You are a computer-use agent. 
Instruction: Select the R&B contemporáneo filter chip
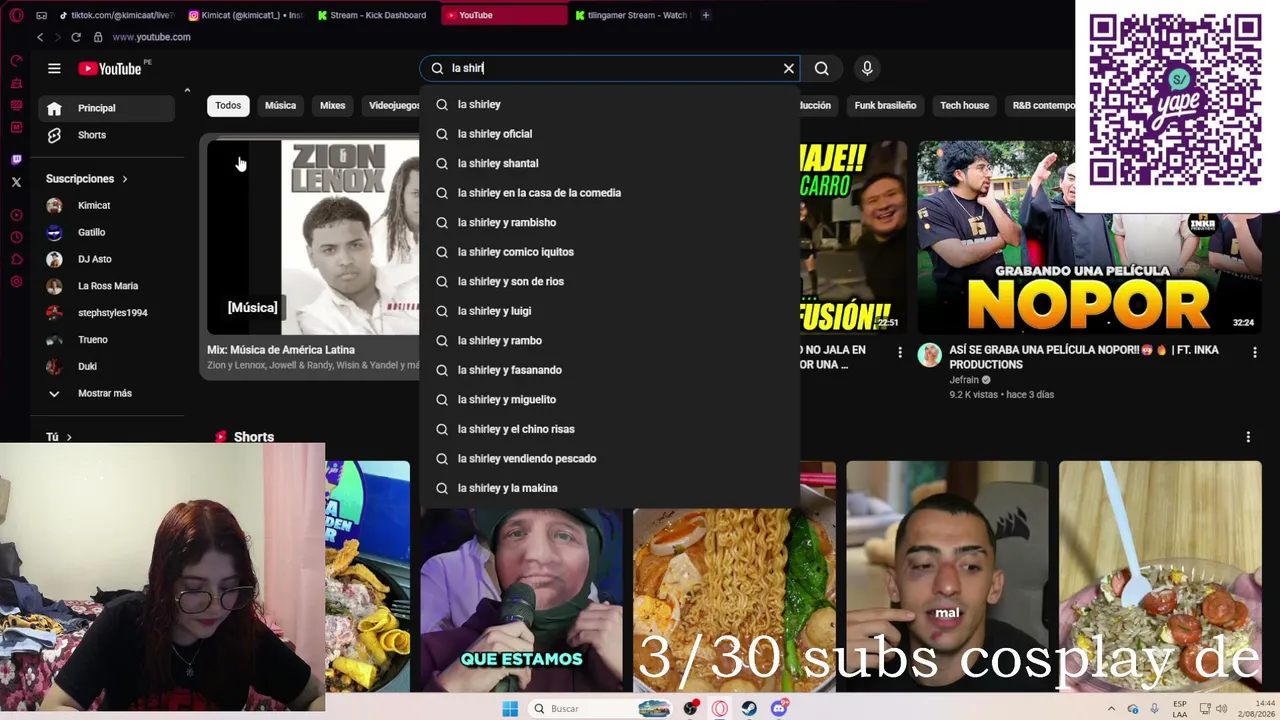pos(1040,105)
